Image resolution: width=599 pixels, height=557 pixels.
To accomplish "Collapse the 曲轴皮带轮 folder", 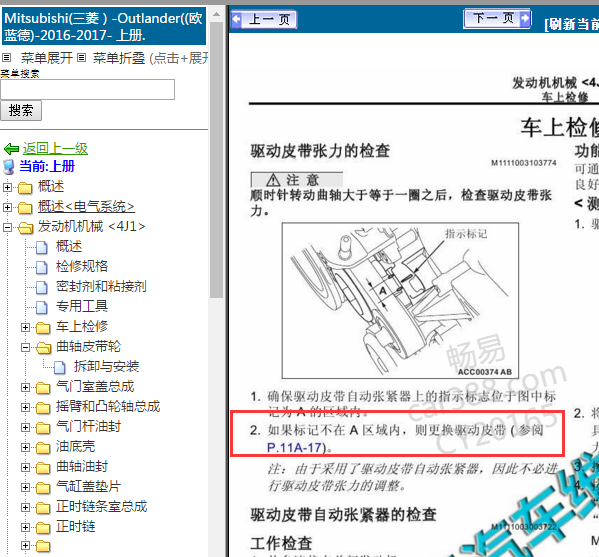I will pyautogui.click(x=25, y=347).
